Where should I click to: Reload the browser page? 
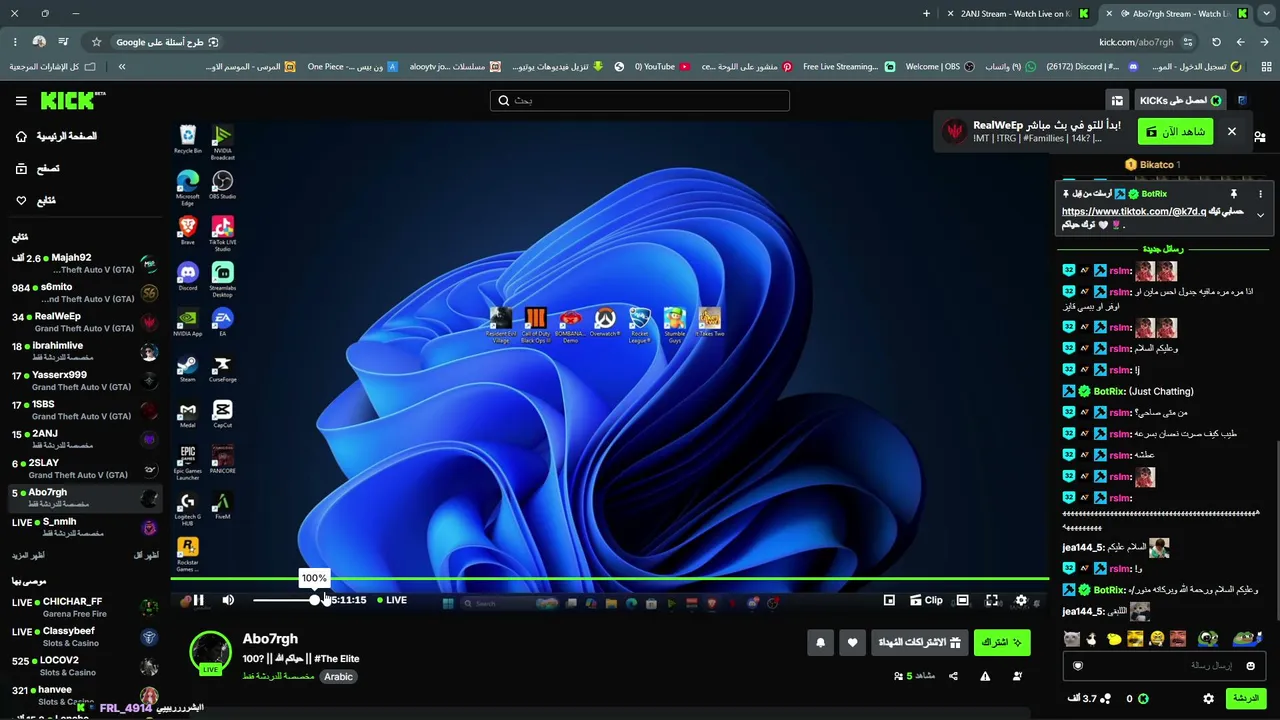click(x=1216, y=42)
